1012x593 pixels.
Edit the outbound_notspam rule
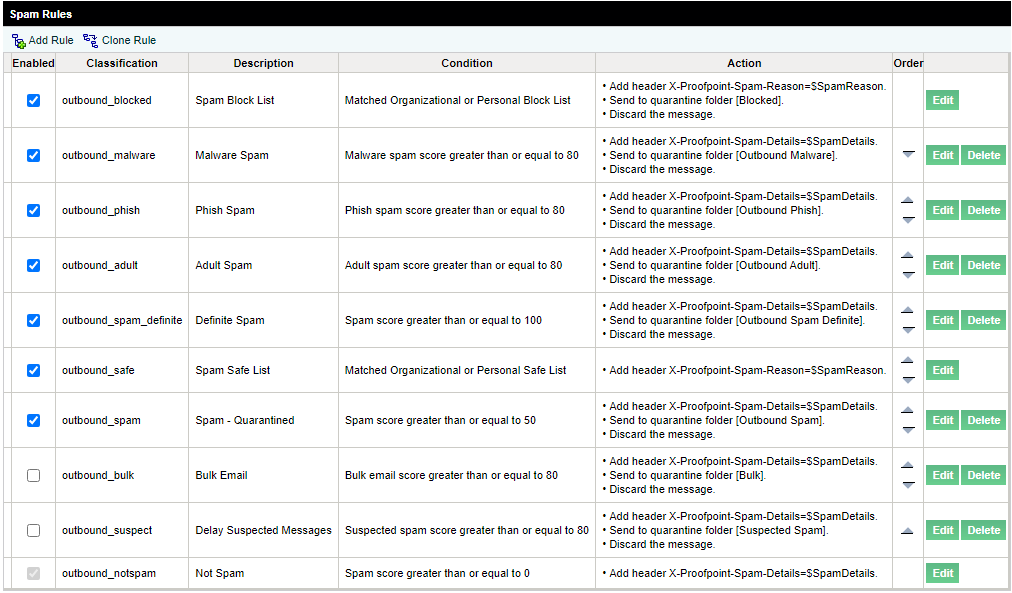[942, 573]
